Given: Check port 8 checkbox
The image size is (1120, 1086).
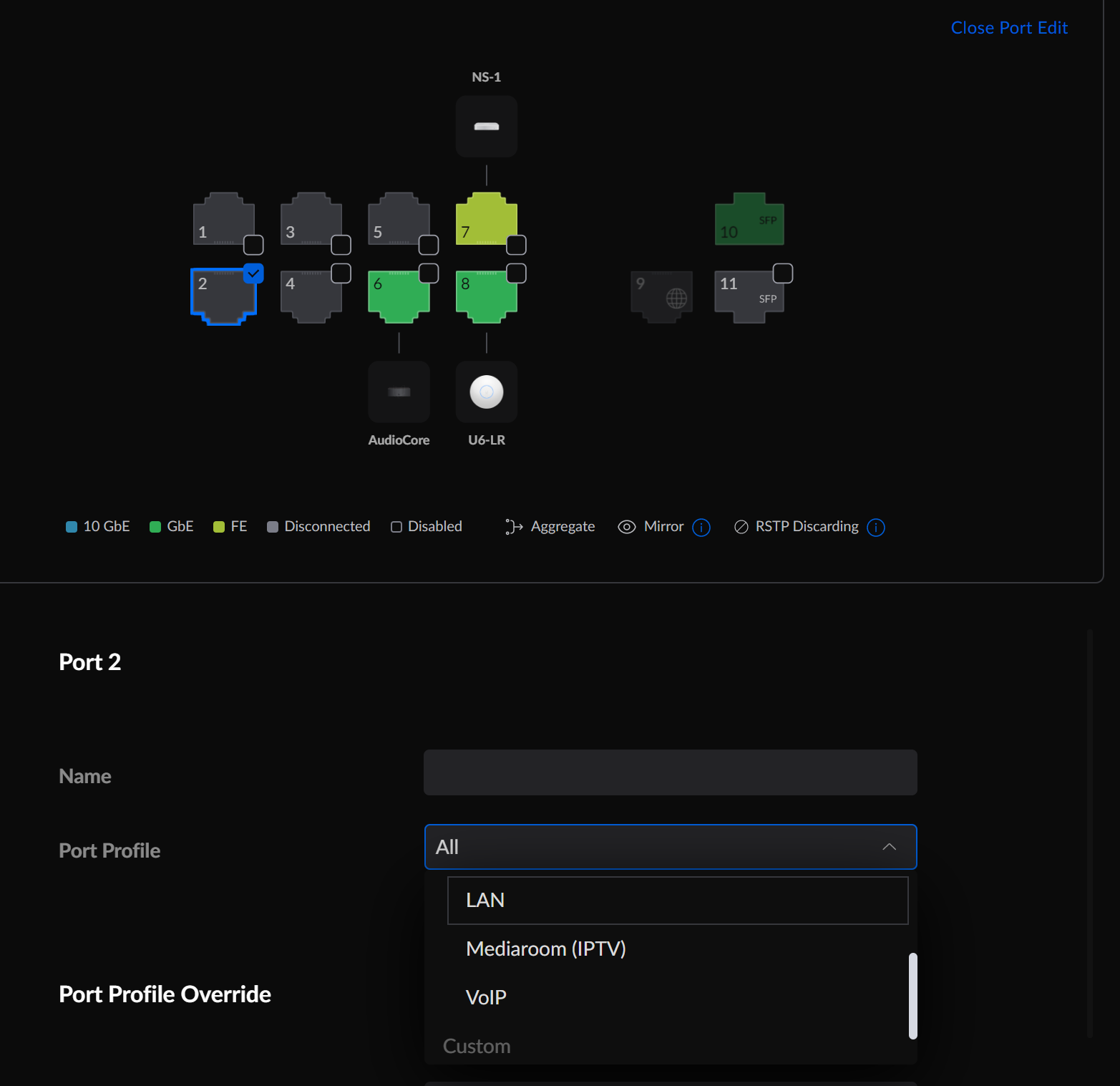Looking at the screenshot, I should tap(516, 273).
